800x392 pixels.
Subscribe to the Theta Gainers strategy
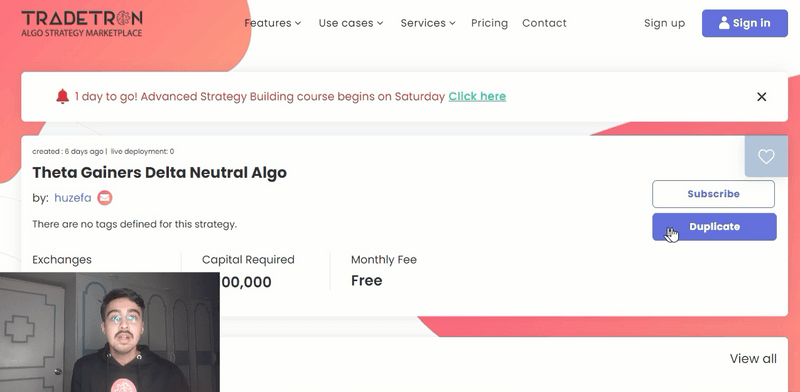713,194
